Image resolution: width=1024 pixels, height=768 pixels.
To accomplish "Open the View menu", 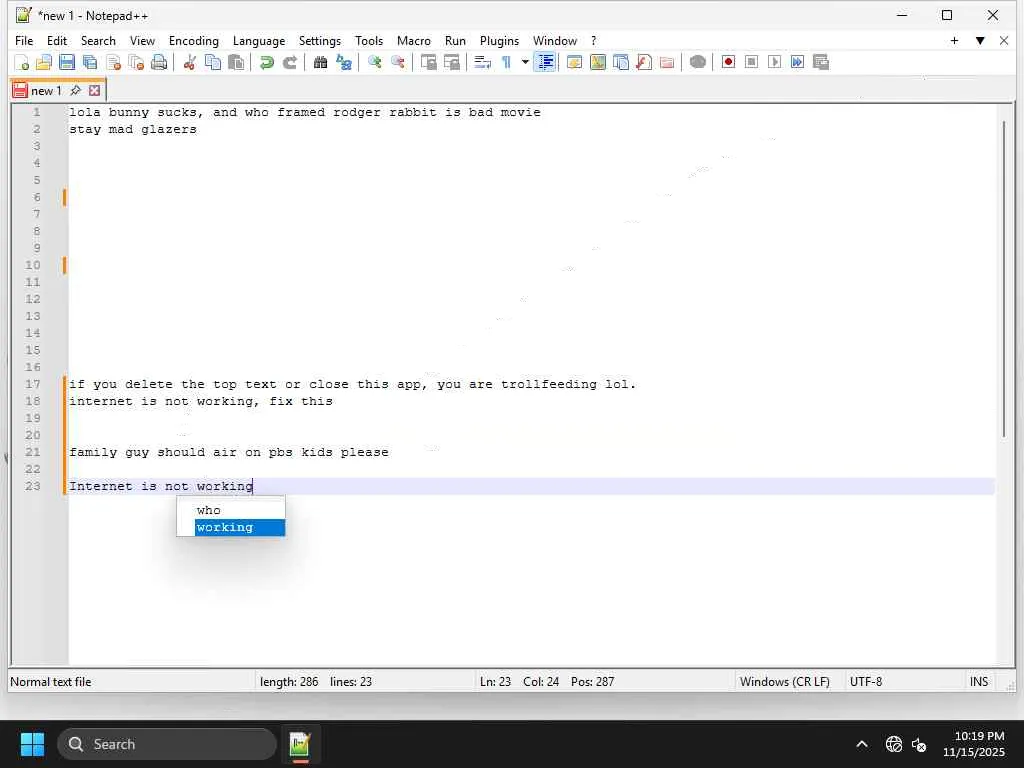I will coord(142,40).
